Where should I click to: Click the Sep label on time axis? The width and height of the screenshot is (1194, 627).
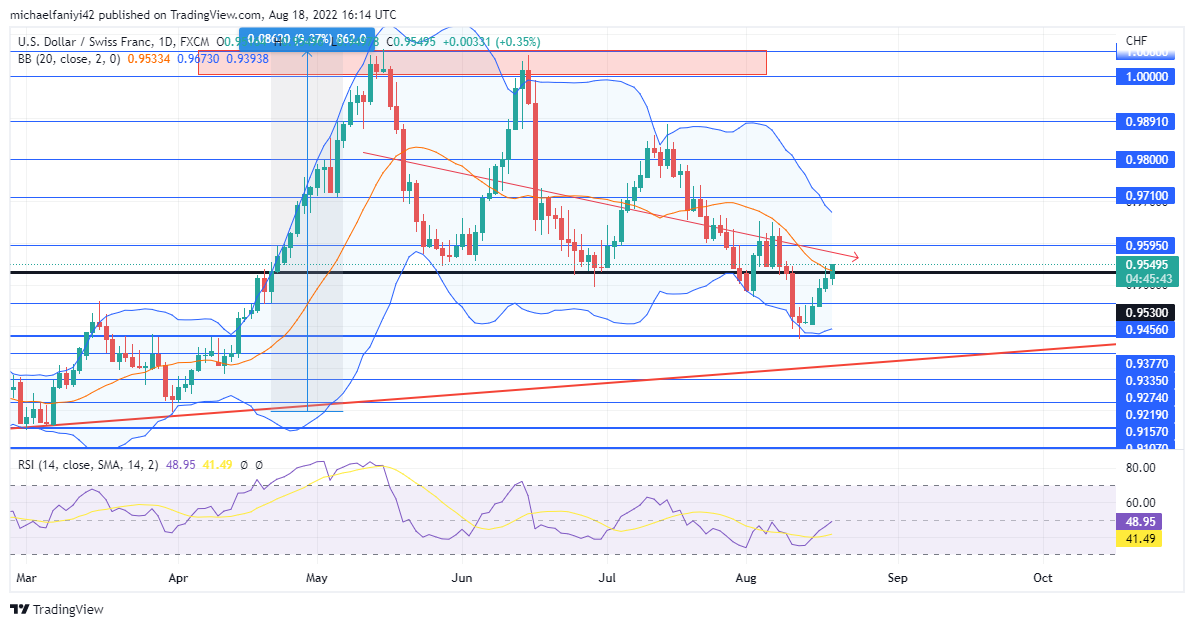click(897, 577)
